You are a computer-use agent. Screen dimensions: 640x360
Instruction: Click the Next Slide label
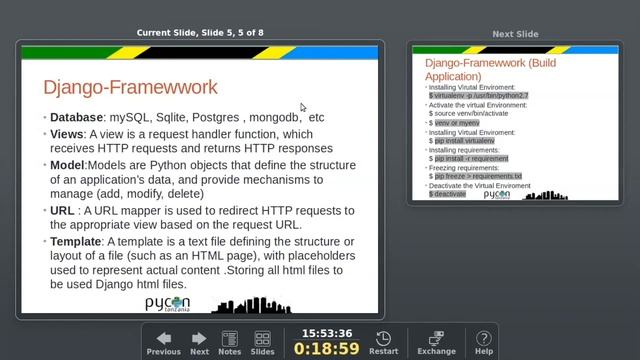coord(515,34)
